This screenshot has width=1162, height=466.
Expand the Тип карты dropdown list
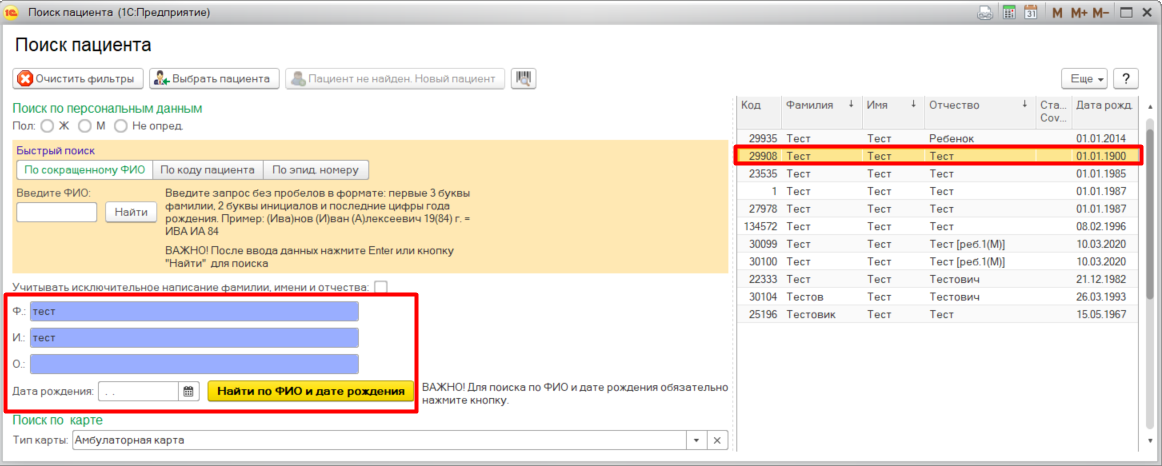[x=696, y=441]
